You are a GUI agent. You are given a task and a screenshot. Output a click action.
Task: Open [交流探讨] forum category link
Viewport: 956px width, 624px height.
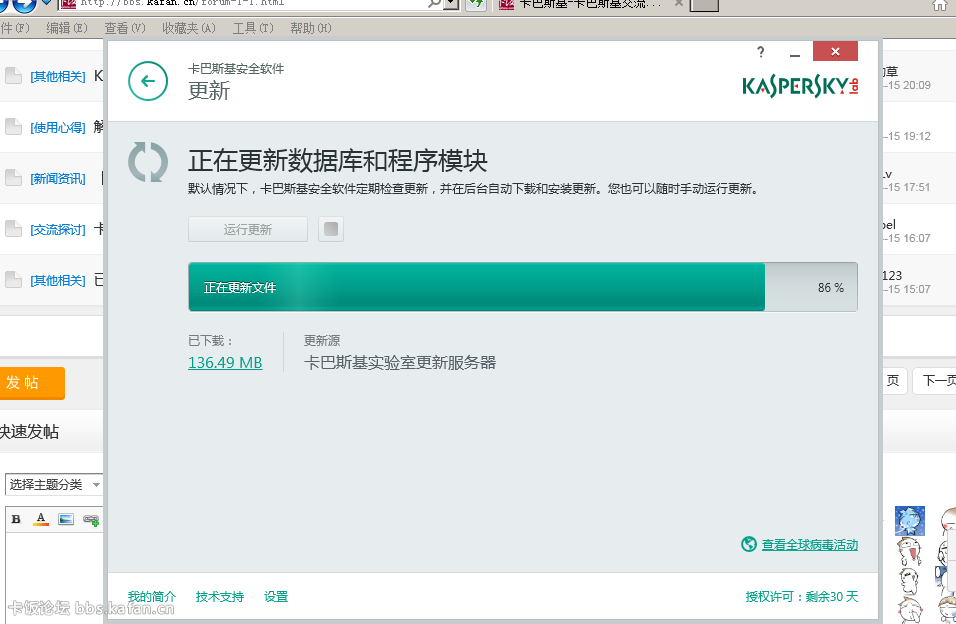tap(58, 229)
